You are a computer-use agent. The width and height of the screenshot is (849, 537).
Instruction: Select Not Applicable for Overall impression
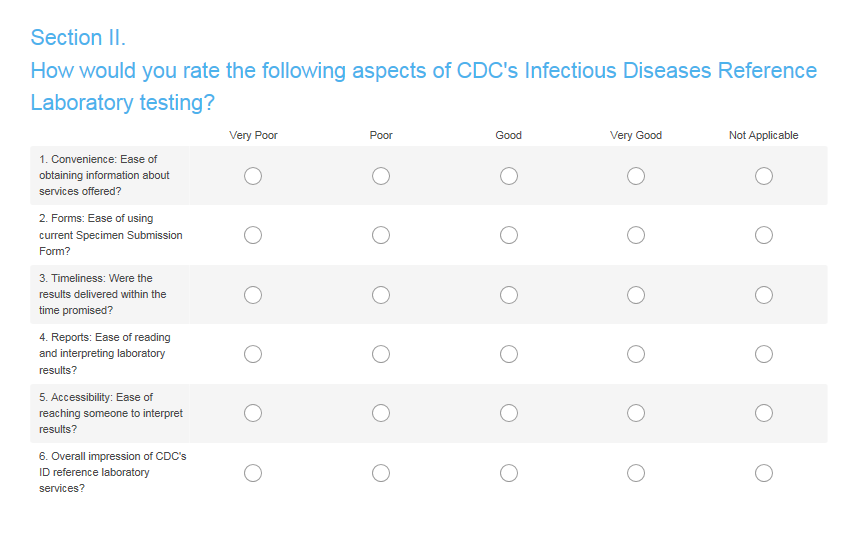click(x=764, y=473)
